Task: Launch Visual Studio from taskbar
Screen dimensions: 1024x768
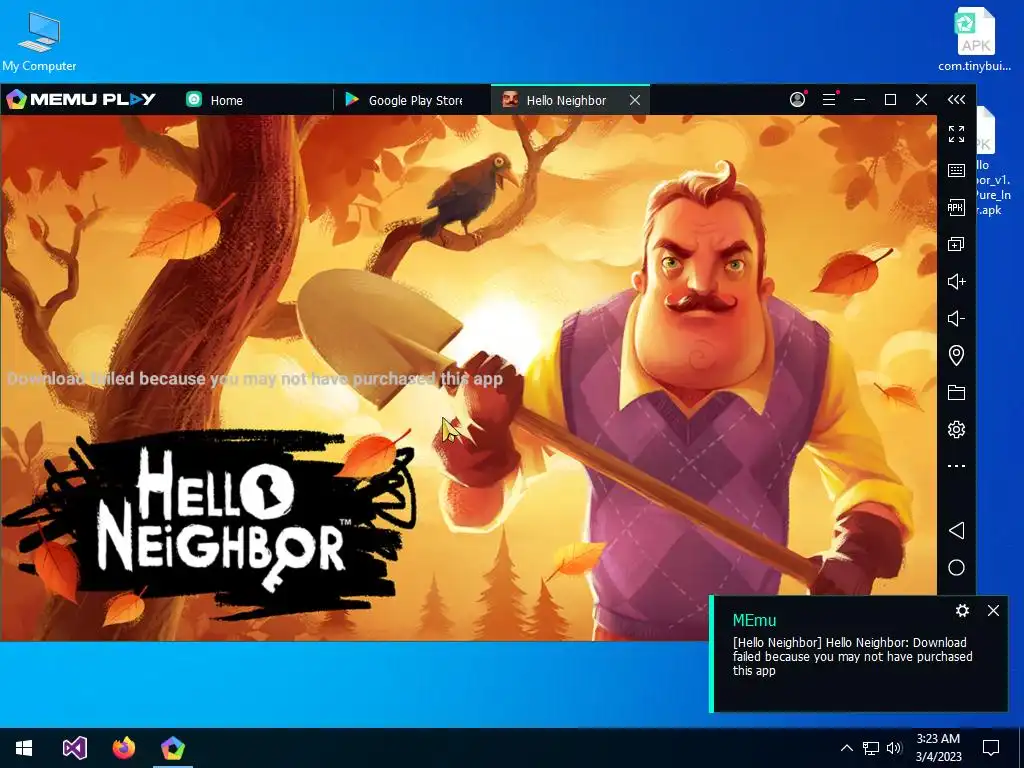Action: [74, 748]
